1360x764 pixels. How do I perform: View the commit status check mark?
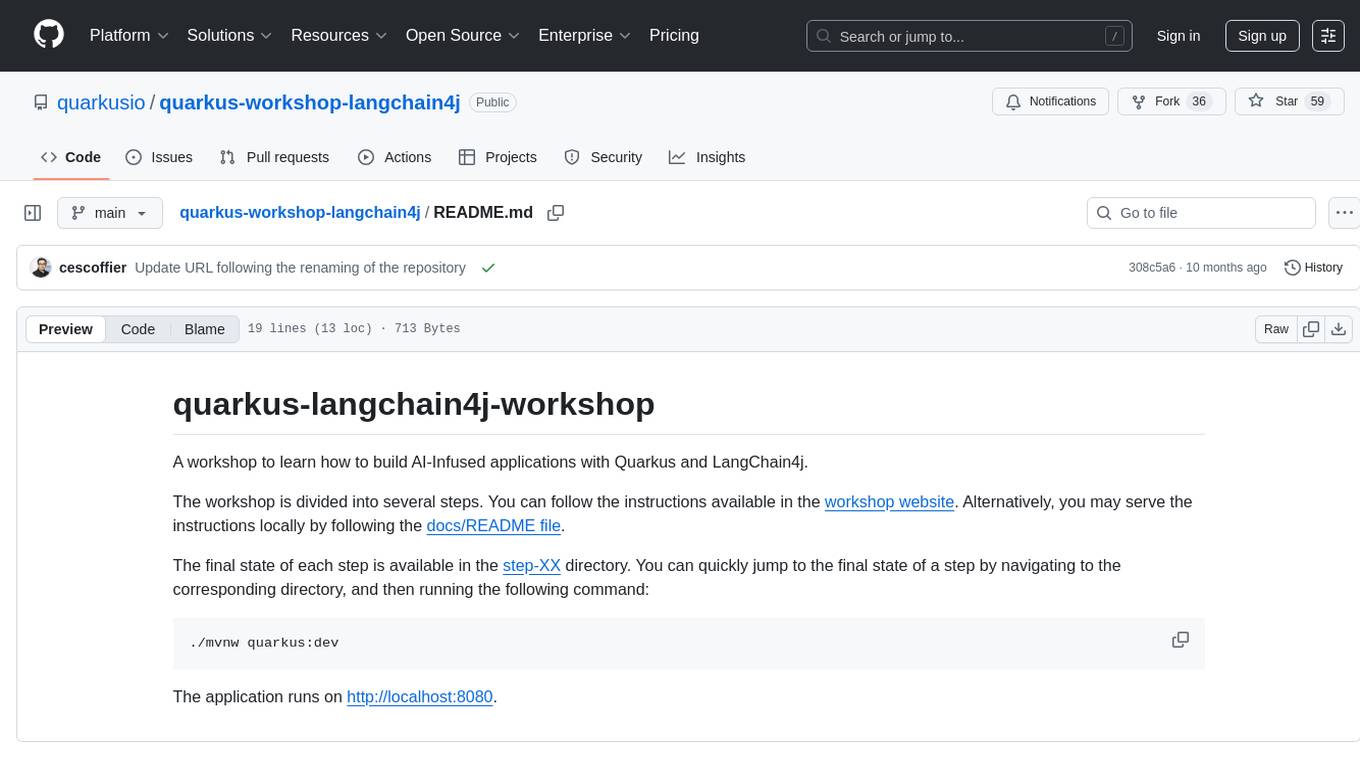coord(488,268)
